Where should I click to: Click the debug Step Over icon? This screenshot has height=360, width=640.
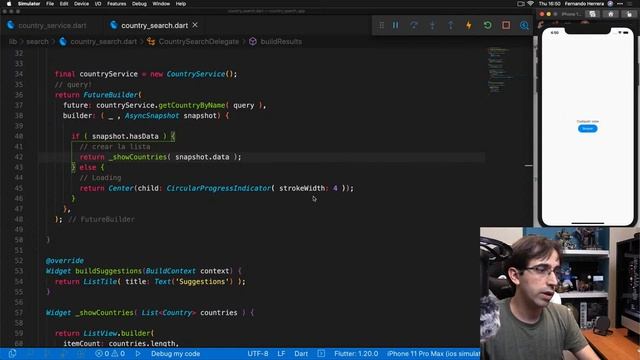[414, 25]
